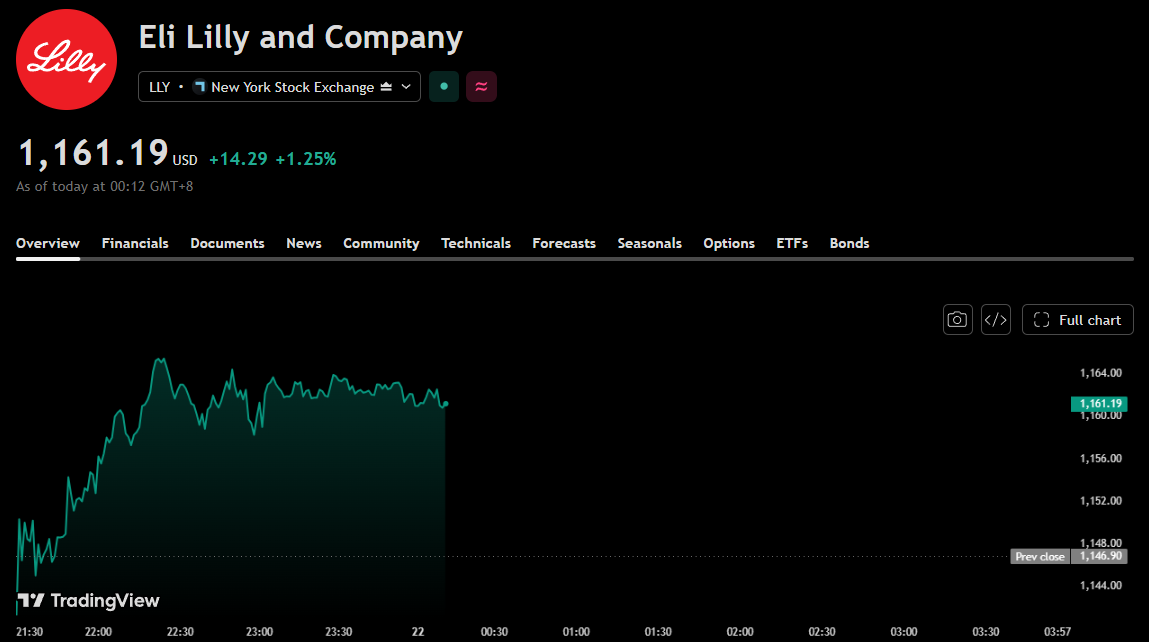Click the pink approximate-sign data icon
This screenshot has height=642, width=1149.
481,86
